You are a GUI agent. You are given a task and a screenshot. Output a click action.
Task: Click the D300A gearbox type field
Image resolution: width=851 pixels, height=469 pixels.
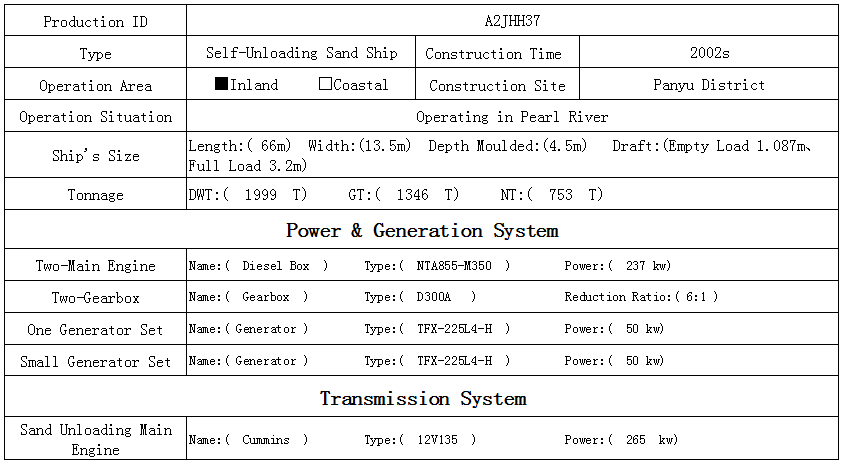[435, 297]
